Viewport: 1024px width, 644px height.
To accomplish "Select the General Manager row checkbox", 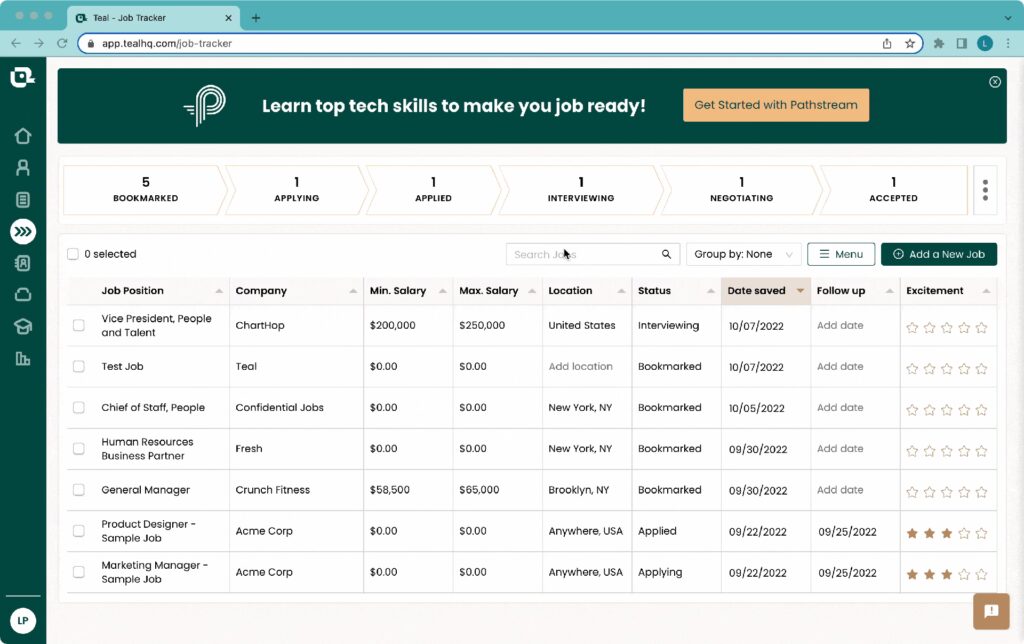I will pos(79,490).
